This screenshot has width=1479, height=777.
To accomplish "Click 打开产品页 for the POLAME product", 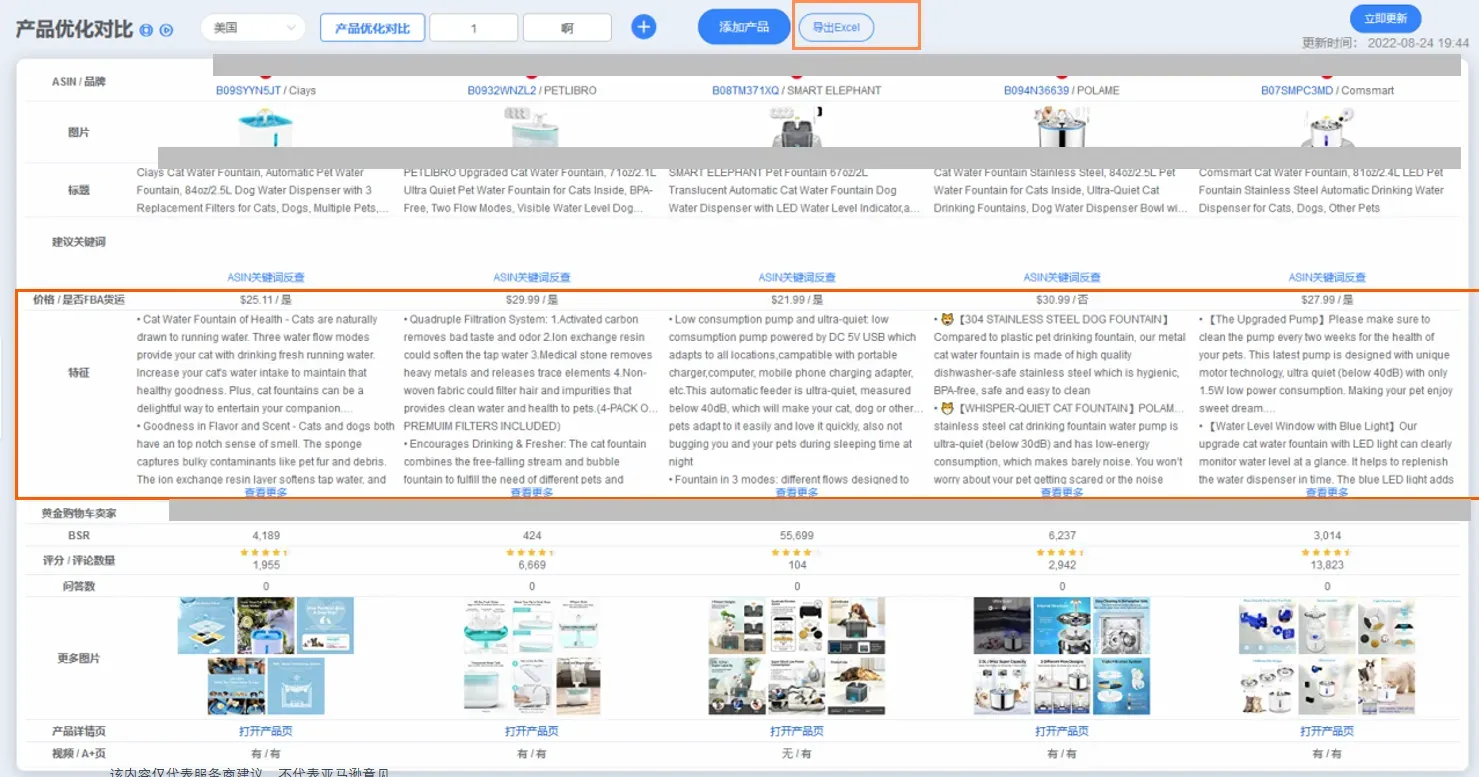I will point(1062,731).
